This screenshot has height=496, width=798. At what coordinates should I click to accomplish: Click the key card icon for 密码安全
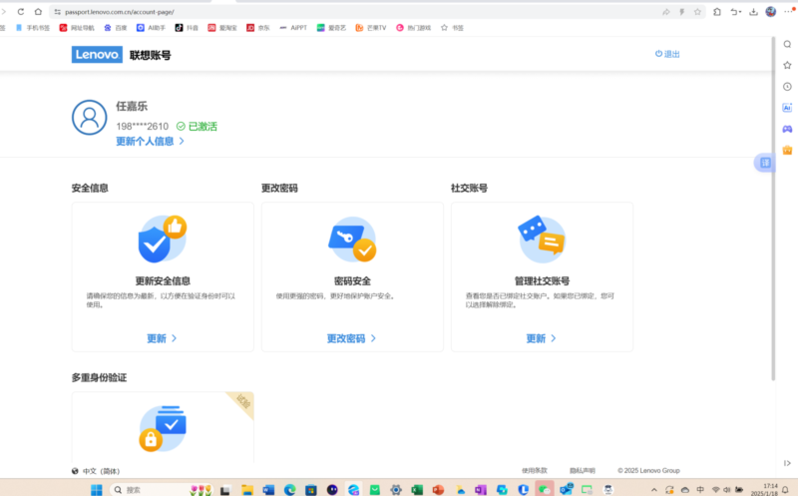(x=352, y=240)
